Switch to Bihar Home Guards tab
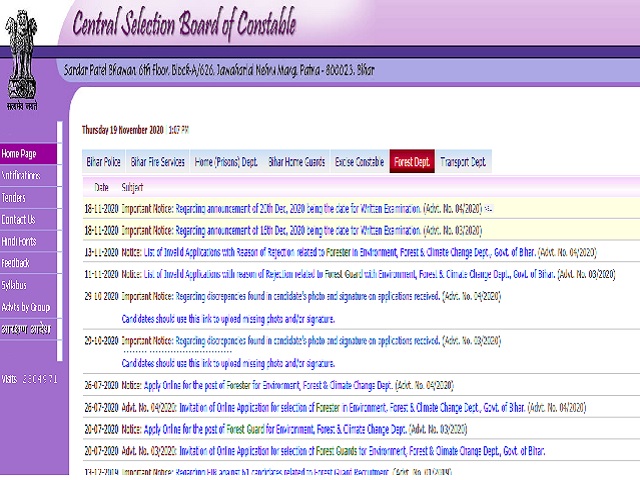The width and height of the screenshot is (640, 480). pyautogui.click(x=296, y=162)
